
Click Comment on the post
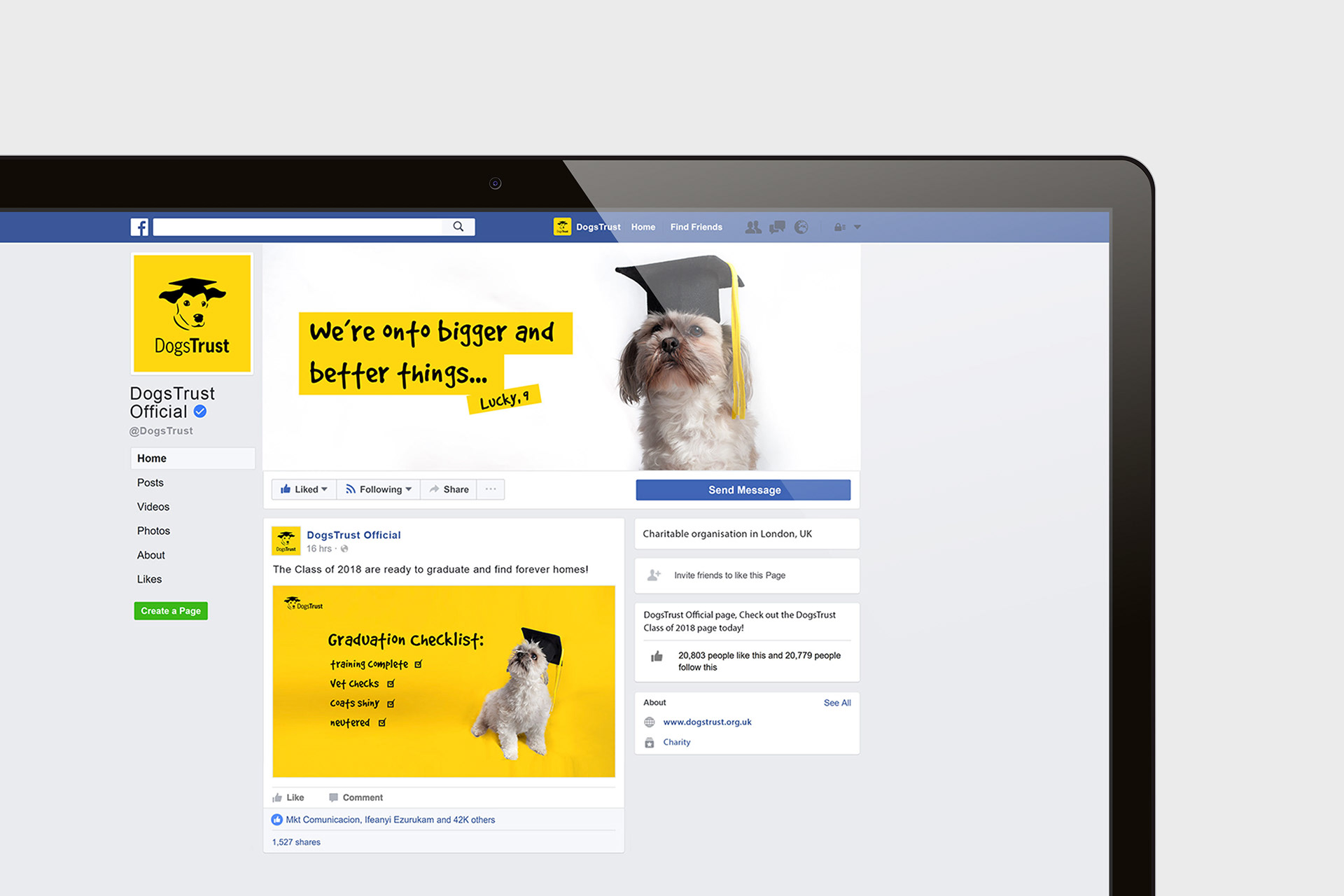click(x=356, y=797)
